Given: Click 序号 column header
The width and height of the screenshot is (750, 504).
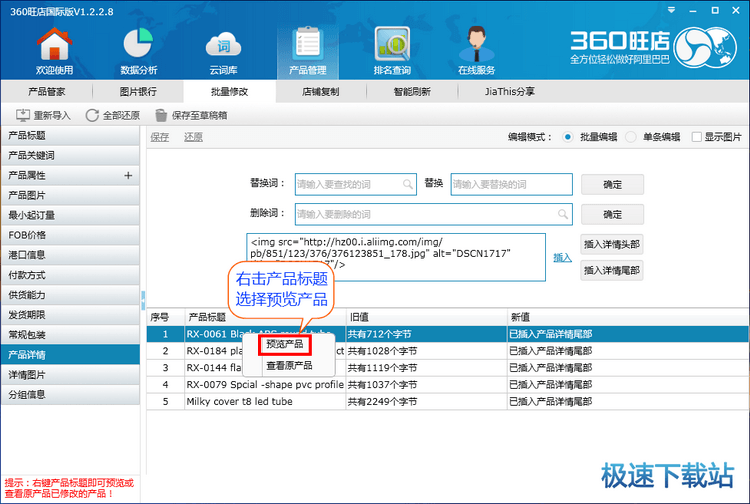Looking at the screenshot, I should click(165, 317).
